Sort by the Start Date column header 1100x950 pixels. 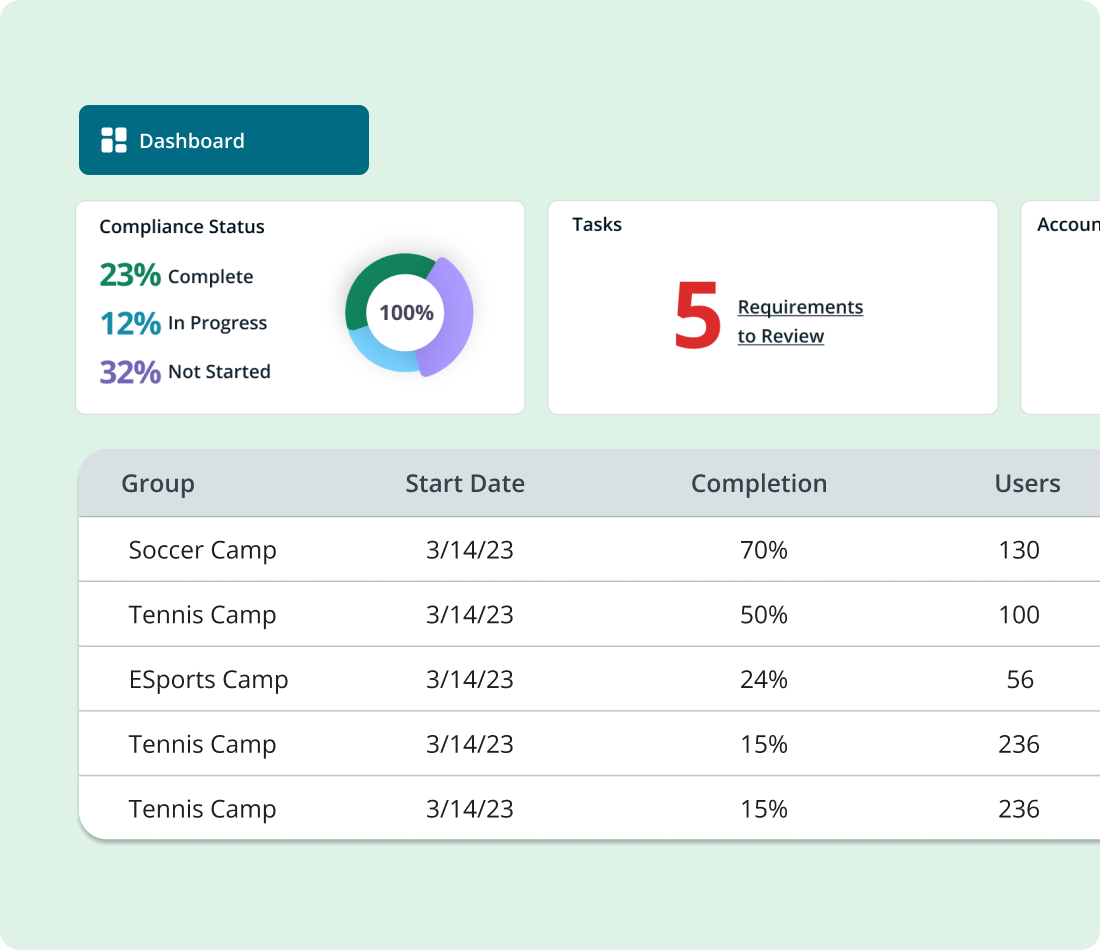click(x=464, y=483)
